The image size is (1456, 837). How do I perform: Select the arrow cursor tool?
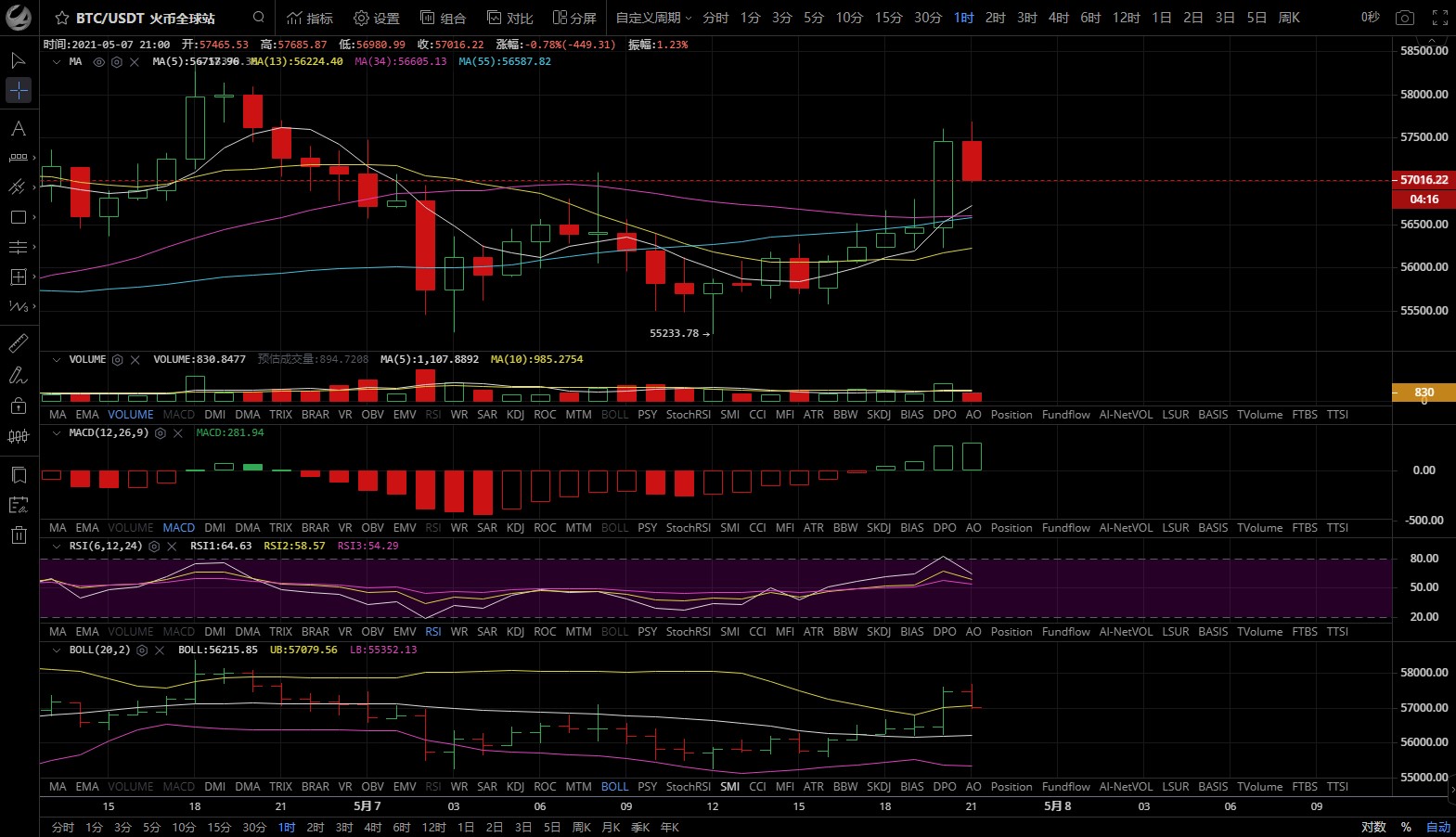tap(18, 61)
